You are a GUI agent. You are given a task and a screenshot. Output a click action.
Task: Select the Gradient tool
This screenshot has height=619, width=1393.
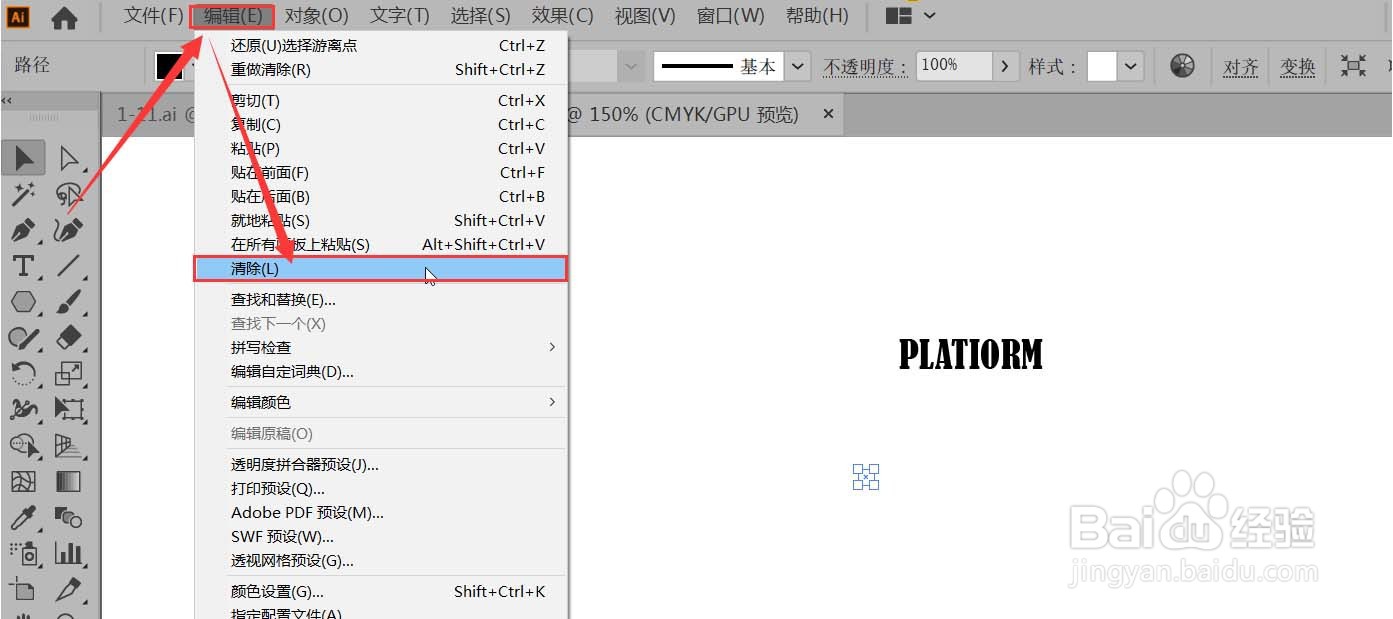pos(68,481)
